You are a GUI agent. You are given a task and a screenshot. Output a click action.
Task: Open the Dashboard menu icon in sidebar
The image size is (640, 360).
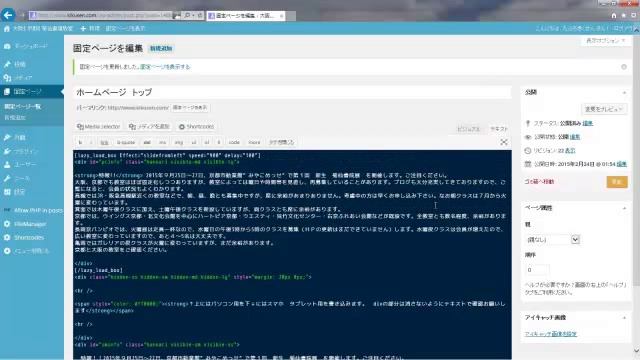7,46
